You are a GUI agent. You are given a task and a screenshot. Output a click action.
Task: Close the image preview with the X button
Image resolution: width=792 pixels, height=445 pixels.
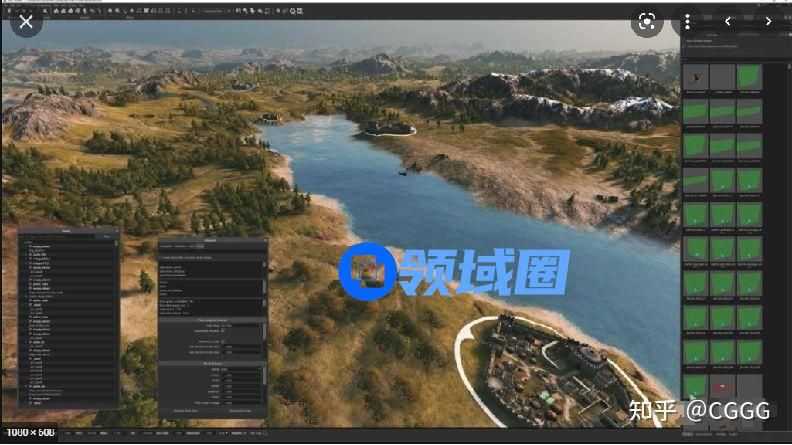point(26,20)
